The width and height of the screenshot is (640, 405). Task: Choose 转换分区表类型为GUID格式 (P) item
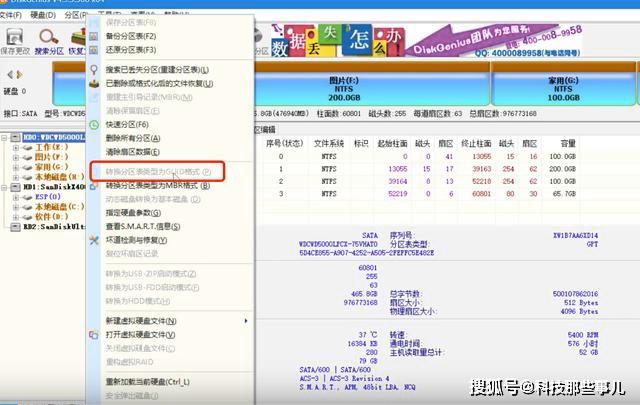point(158,172)
